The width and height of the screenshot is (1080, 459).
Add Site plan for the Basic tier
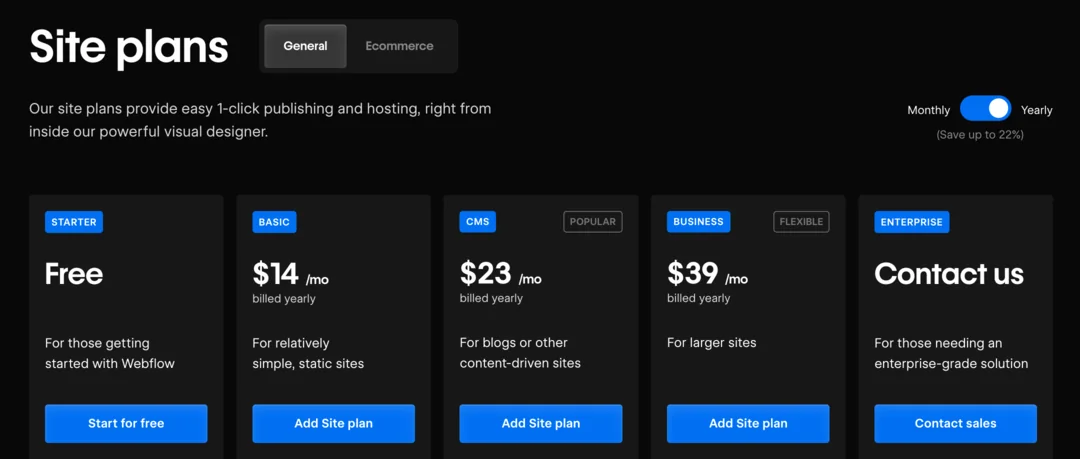point(333,423)
